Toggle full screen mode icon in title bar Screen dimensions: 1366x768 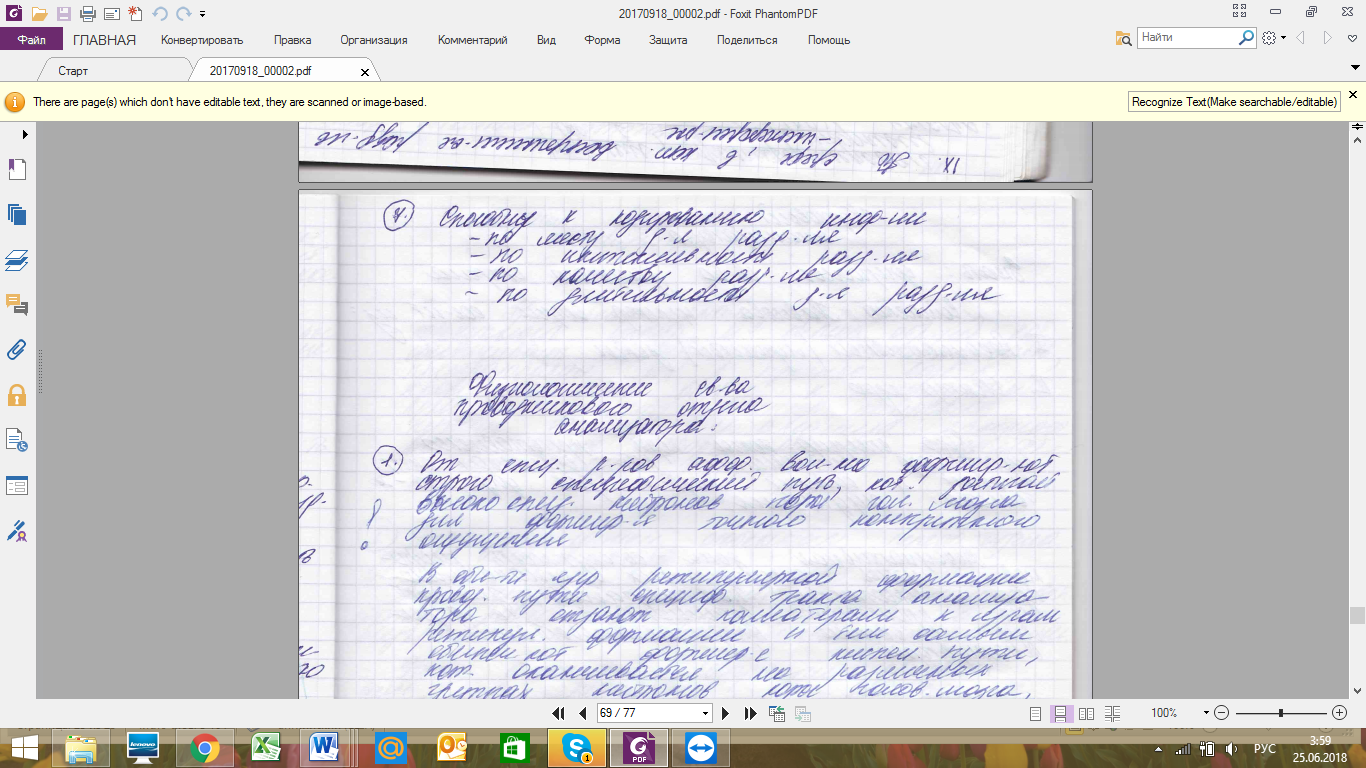click(1239, 12)
